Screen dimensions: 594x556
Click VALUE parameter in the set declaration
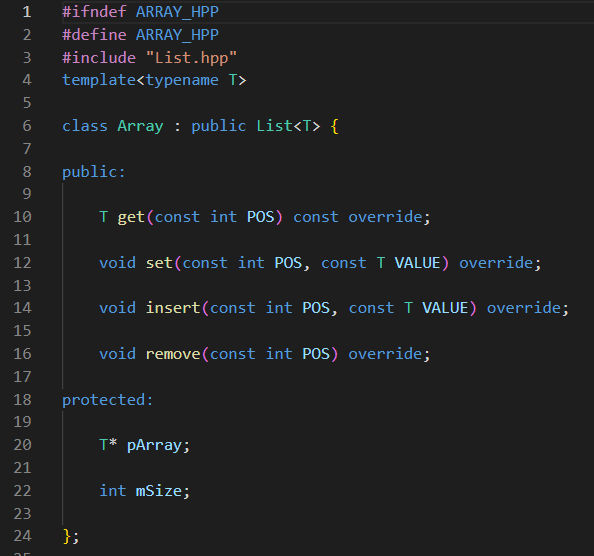click(x=417, y=263)
